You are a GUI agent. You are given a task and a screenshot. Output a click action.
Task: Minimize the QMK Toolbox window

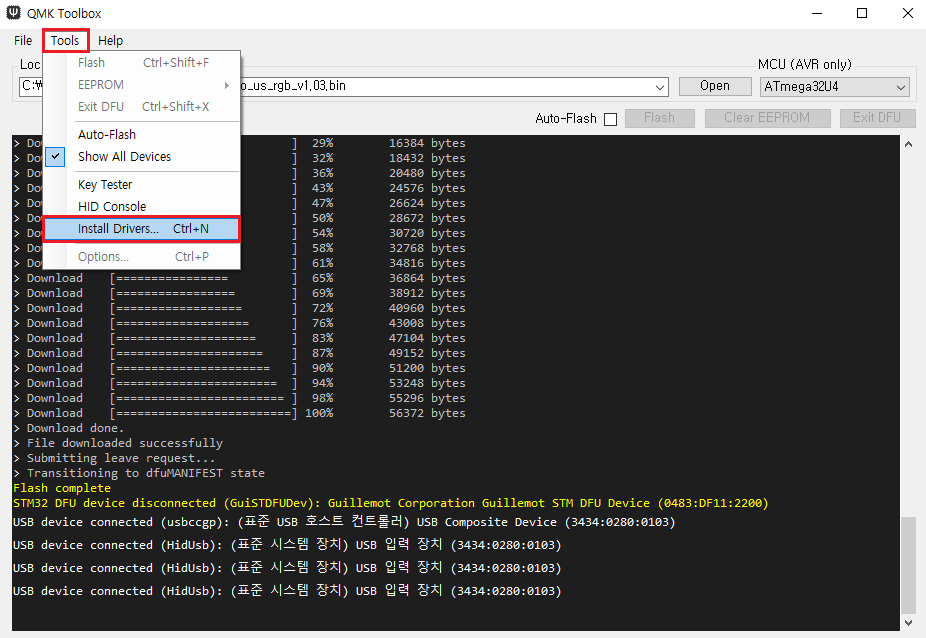[817, 13]
